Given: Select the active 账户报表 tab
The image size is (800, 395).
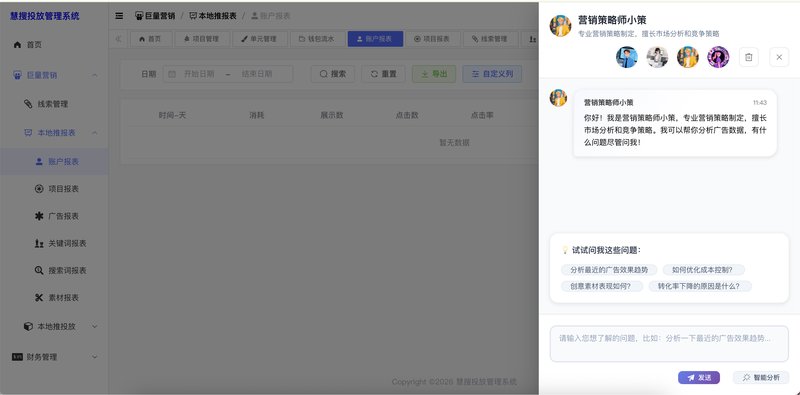Looking at the screenshot, I should tap(375, 39).
